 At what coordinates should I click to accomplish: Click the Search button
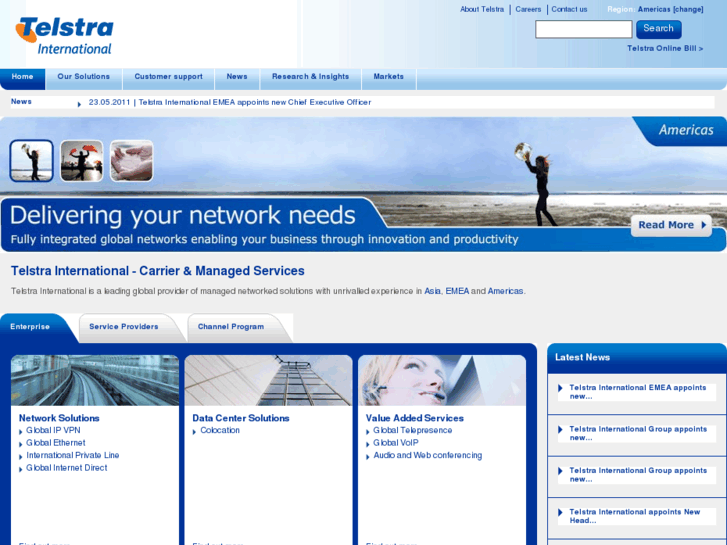click(658, 29)
